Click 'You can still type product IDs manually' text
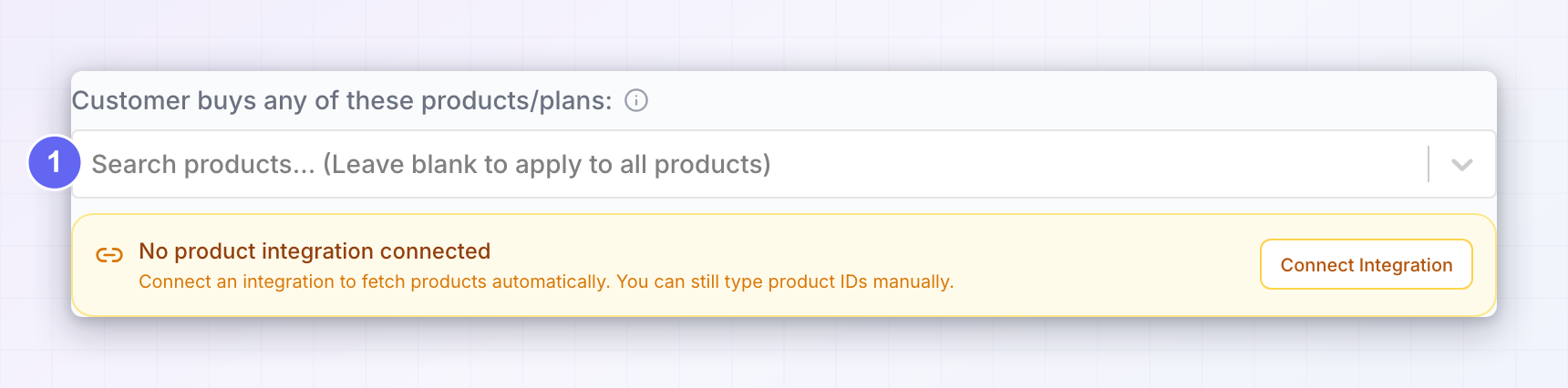This screenshot has width=1568, height=388. pyautogui.click(x=785, y=281)
